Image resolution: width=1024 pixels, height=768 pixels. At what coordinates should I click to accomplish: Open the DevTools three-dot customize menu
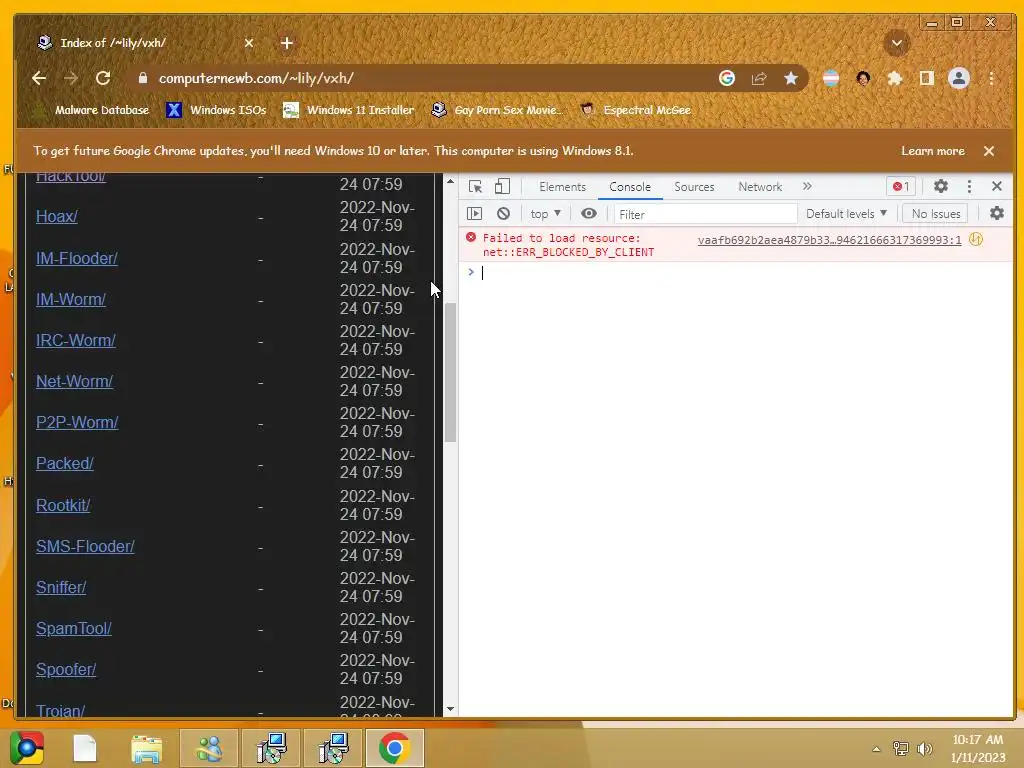click(969, 187)
